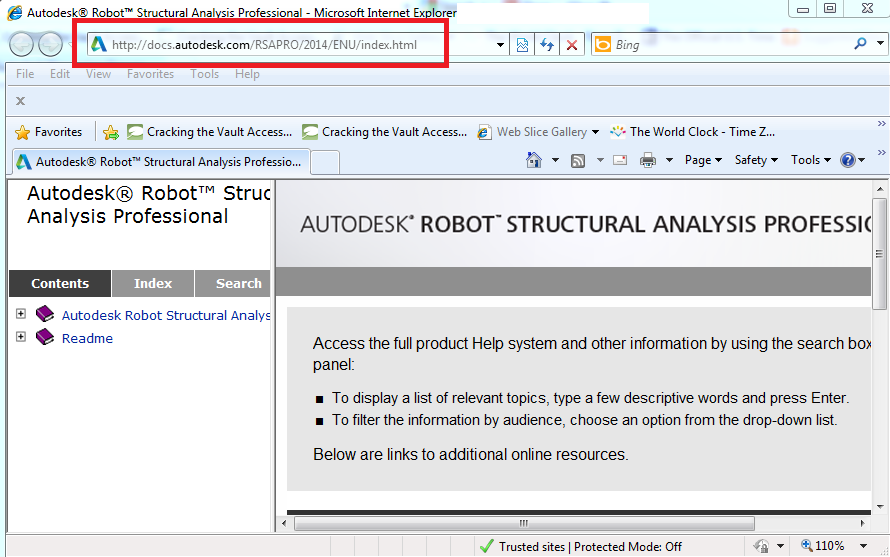Open the first Cracking the Vault Access favorite
Viewport: 890px width, 557px height.
(x=210, y=132)
